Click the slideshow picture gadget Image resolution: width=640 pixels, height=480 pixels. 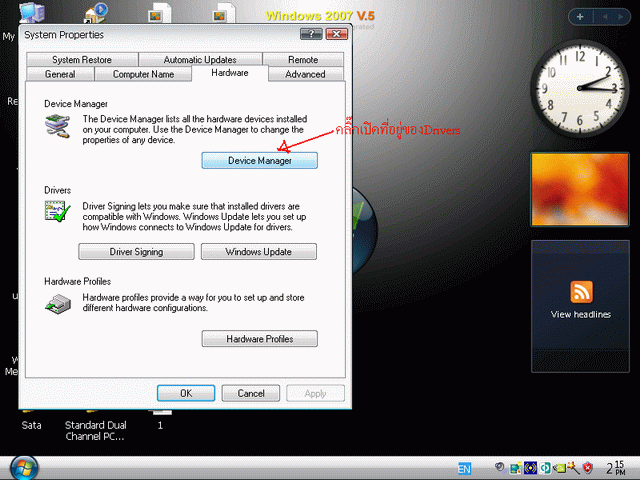click(580, 189)
